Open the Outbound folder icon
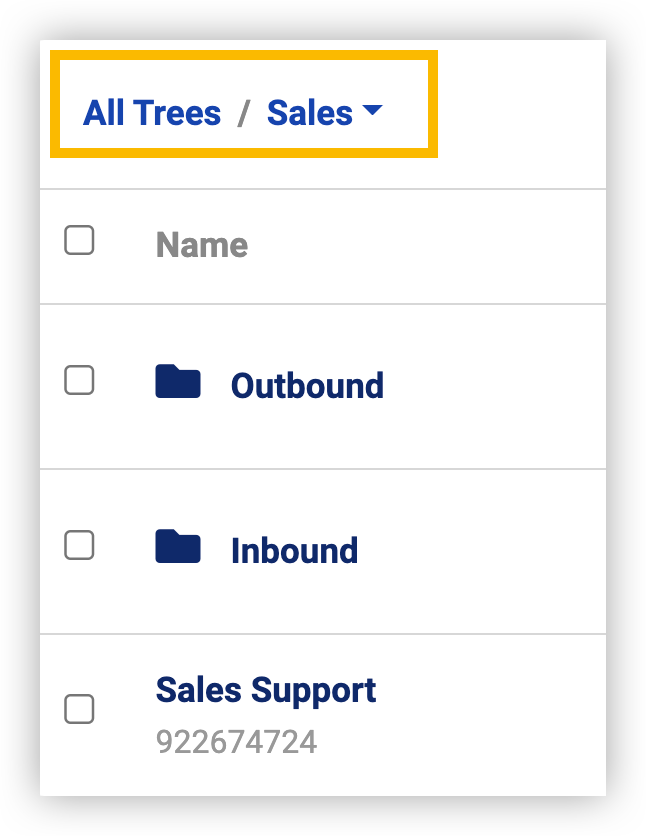The width and height of the screenshot is (646, 836). click(x=177, y=381)
